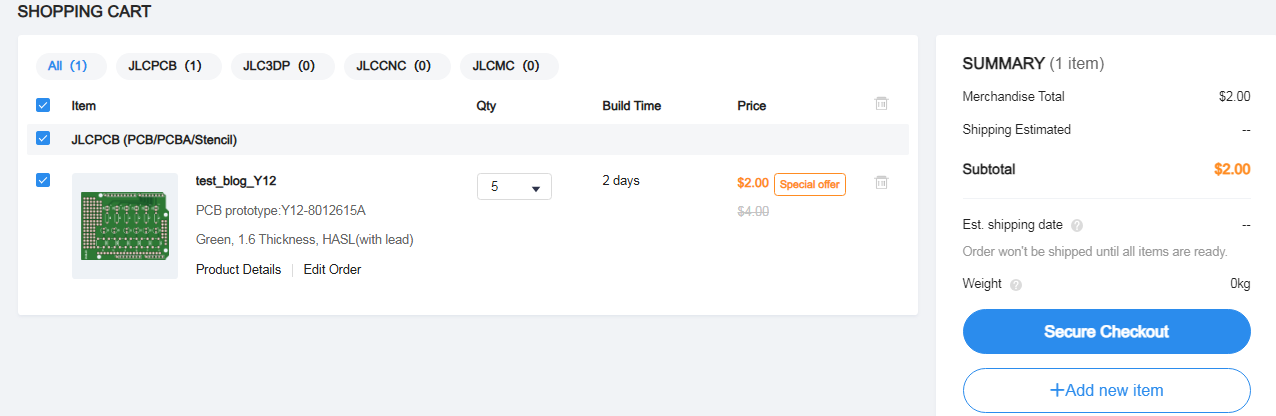The height and width of the screenshot is (416, 1276).
Task: Click the test_blog_Y12 item title
Action: (x=236, y=181)
